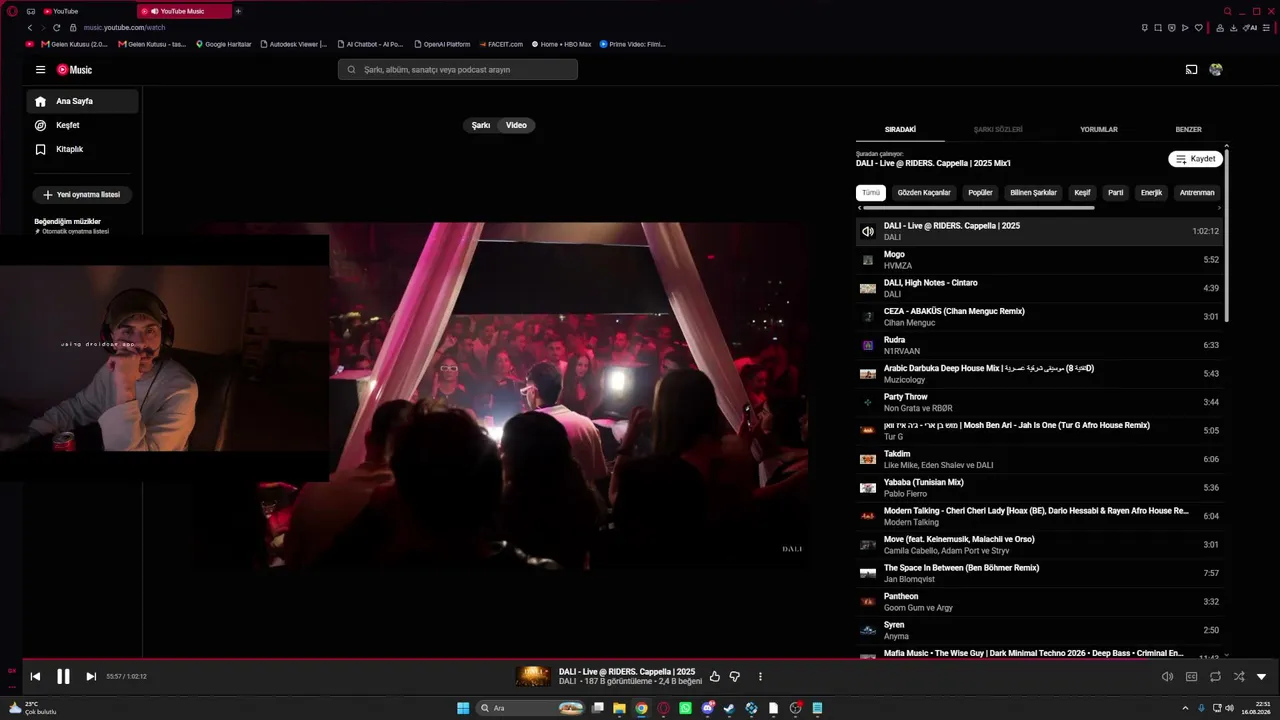Image resolution: width=1280 pixels, height=720 pixels.
Task: Select the Parti filter chip
Action: [x=1116, y=193]
